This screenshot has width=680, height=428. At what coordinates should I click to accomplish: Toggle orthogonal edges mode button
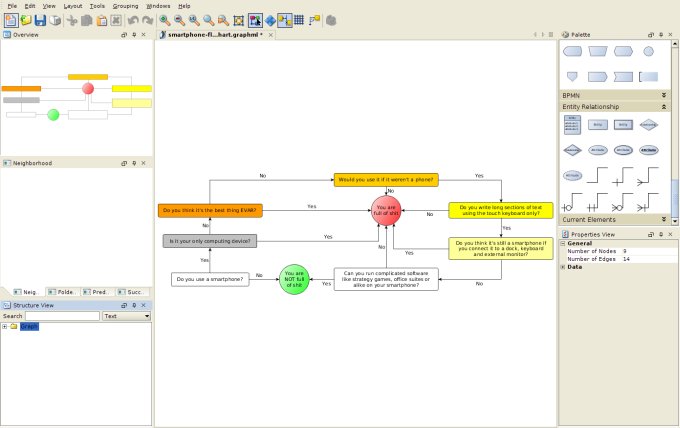coord(285,20)
